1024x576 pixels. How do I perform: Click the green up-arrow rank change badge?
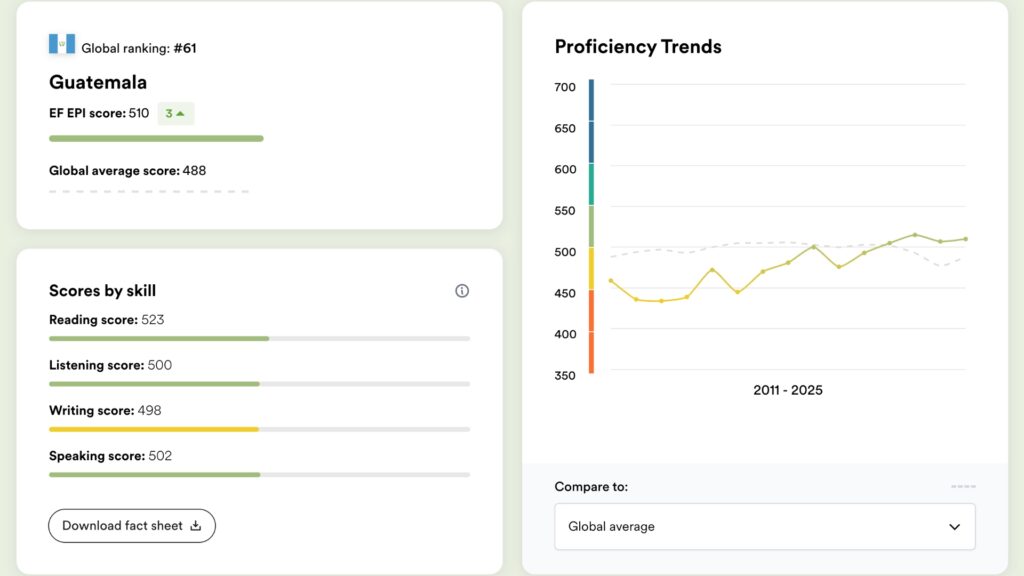(176, 114)
